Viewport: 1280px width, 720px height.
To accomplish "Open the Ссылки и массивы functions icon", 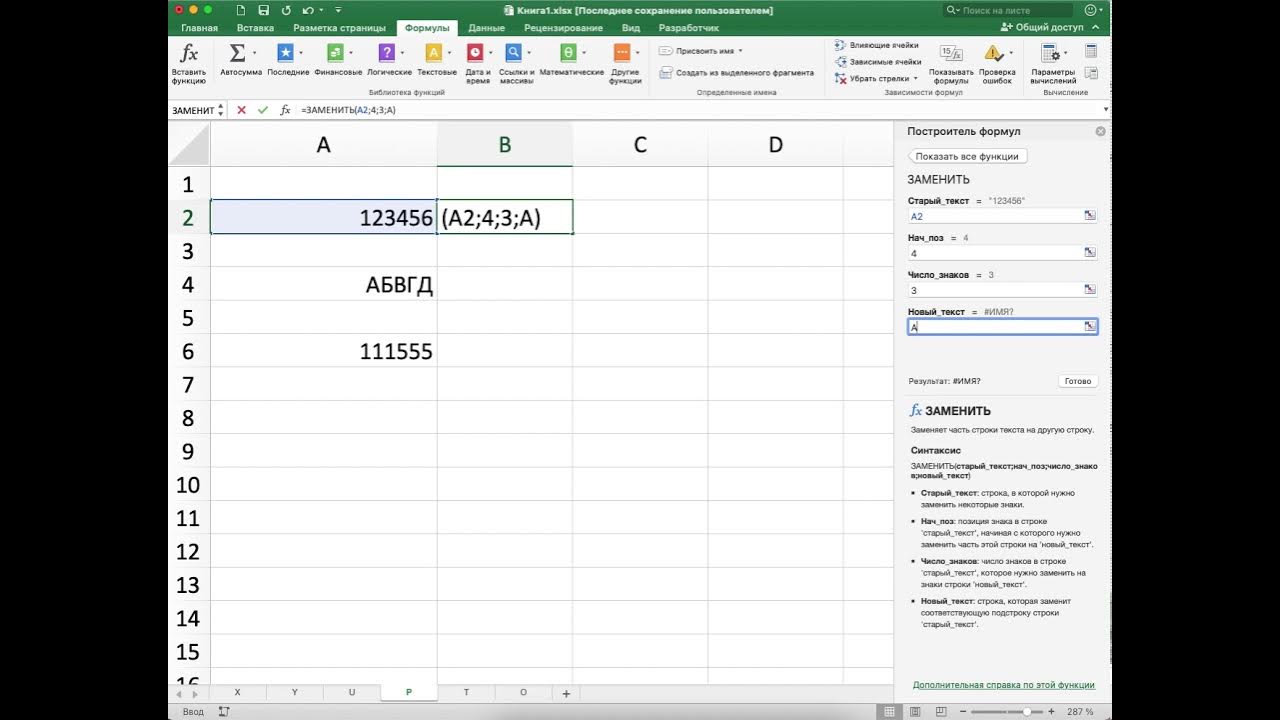I will pos(513,53).
